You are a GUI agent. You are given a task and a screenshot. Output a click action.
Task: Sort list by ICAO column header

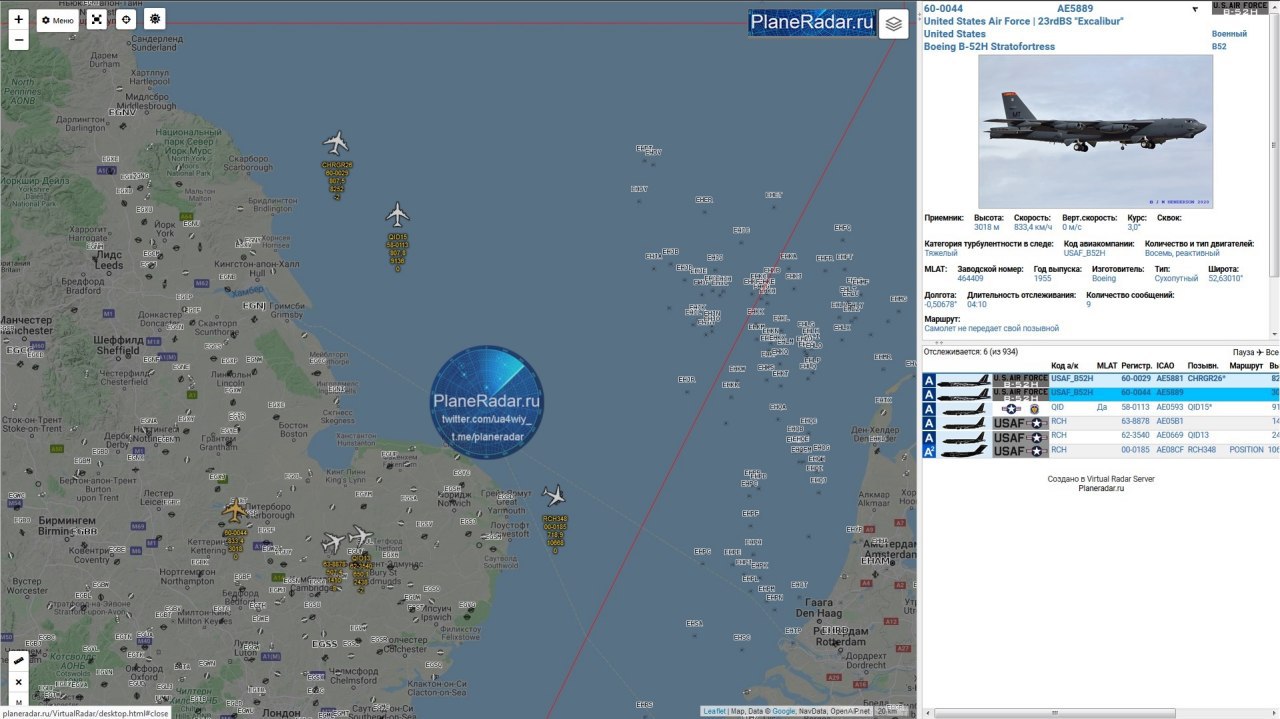pos(1165,366)
